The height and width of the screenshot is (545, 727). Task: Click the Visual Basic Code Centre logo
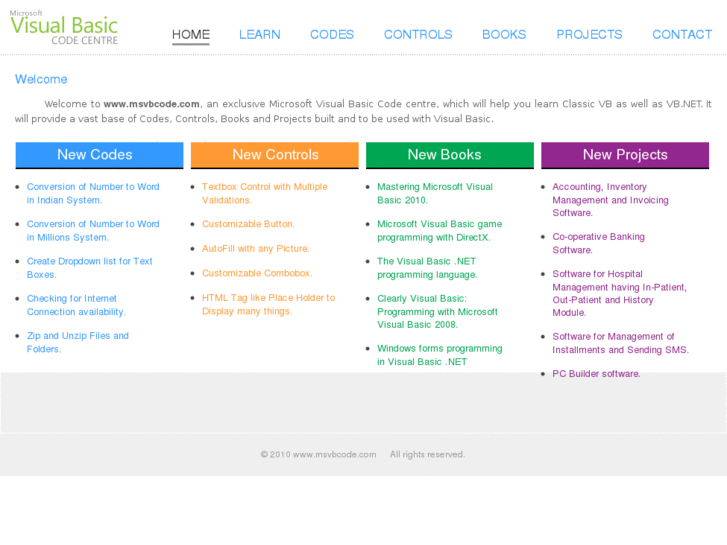tap(64, 27)
